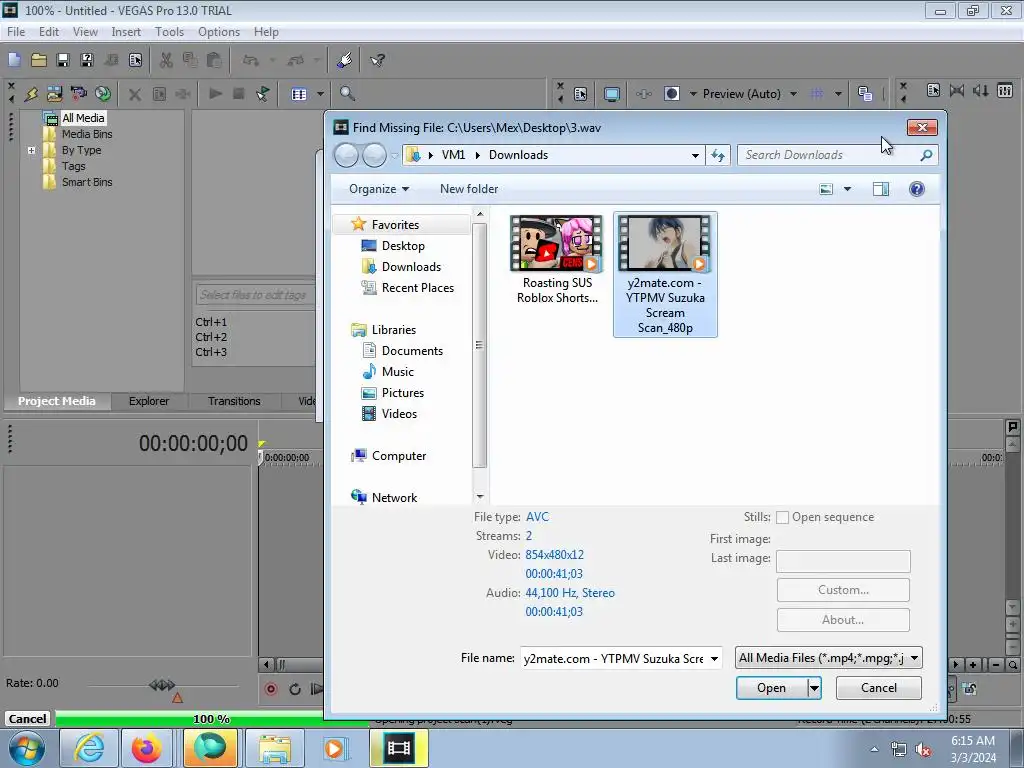Open Internet Explorer from the taskbar
1024x768 pixels.
88,748
